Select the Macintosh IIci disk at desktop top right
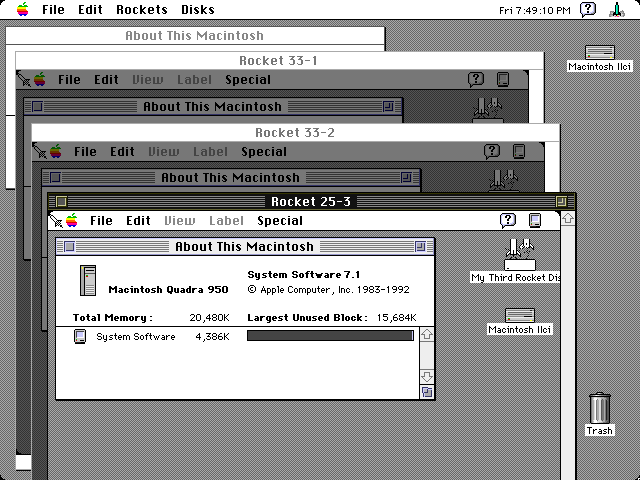640x480 pixels. pos(600,53)
